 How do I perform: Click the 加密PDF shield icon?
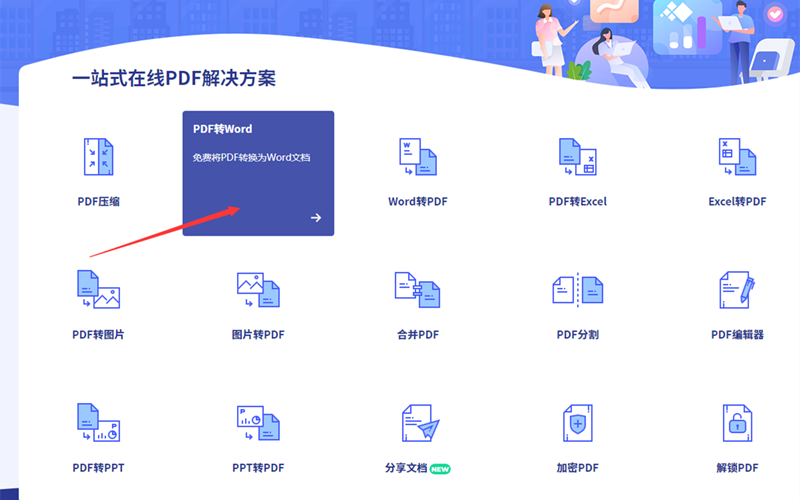[577, 423]
